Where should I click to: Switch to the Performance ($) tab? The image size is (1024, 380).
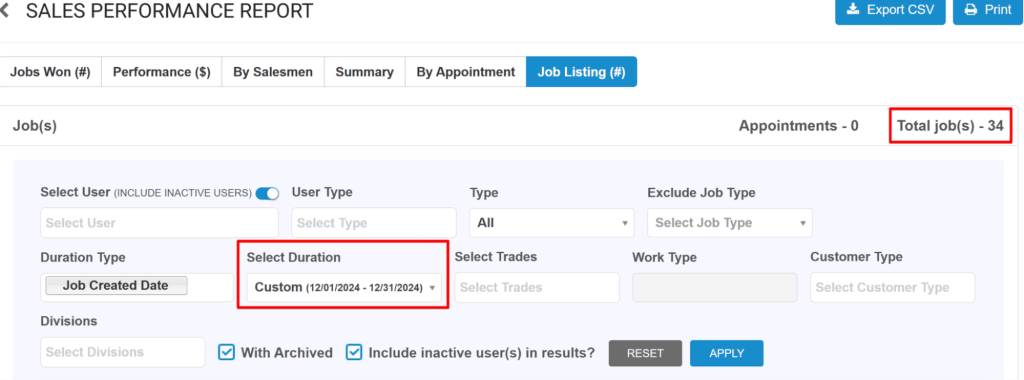tap(161, 72)
